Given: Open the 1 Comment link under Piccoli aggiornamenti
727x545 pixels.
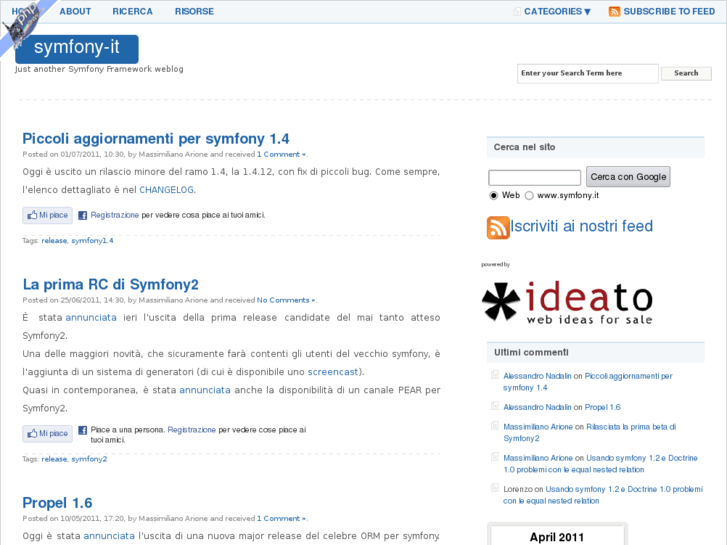Looking at the screenshot, I should coord(281,154).
